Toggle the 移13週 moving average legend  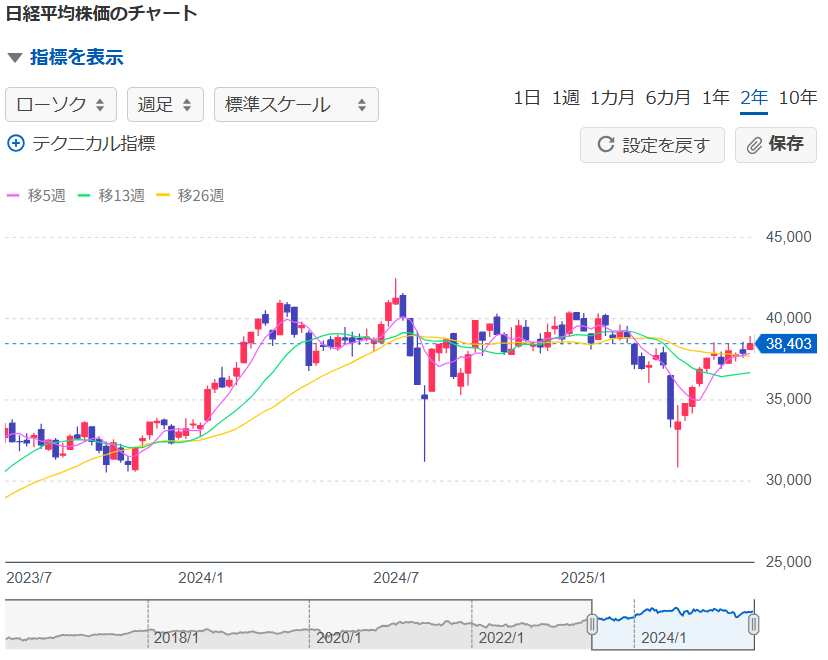click(x=111, y=195)
